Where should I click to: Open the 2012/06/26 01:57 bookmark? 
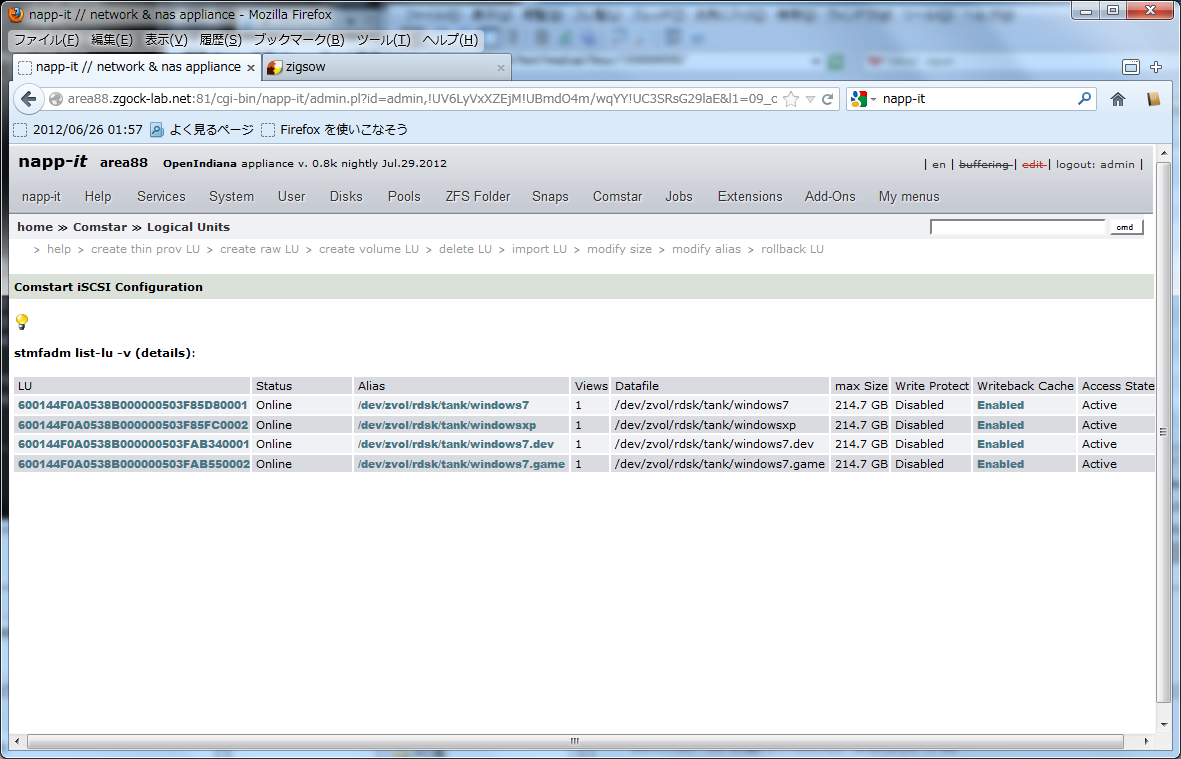click(x=78, y=130)
